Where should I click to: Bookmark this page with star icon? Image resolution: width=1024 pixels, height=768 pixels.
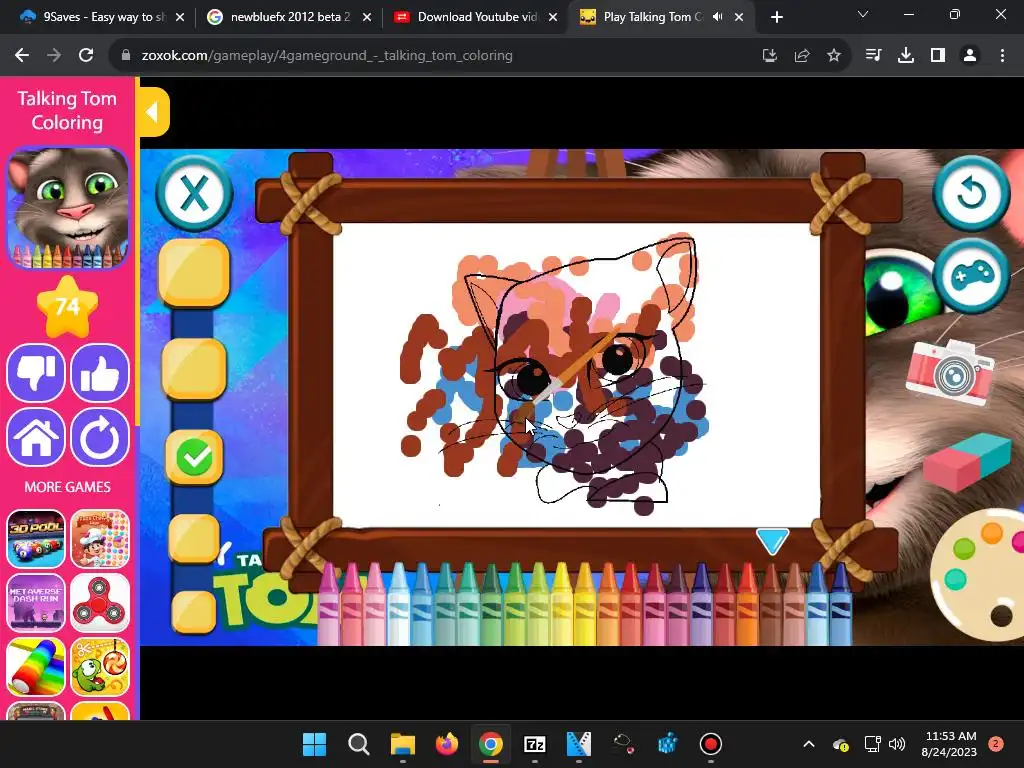tap(834, 56)
